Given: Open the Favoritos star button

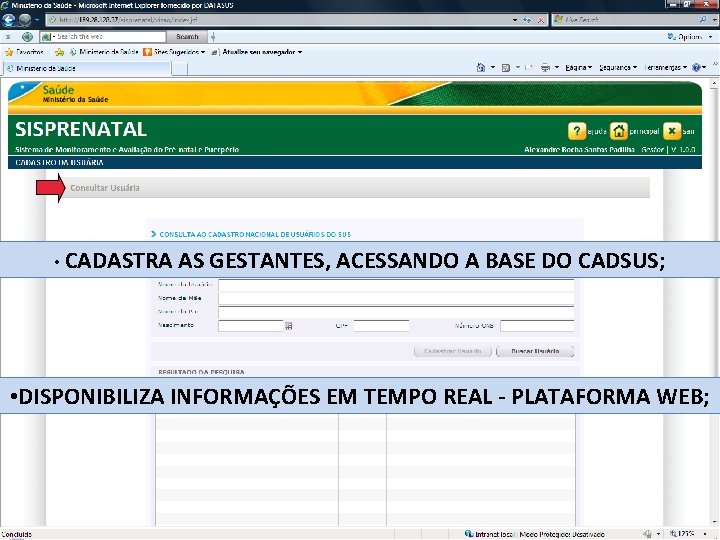Looking at the screenshot, I should click(24, 52).
